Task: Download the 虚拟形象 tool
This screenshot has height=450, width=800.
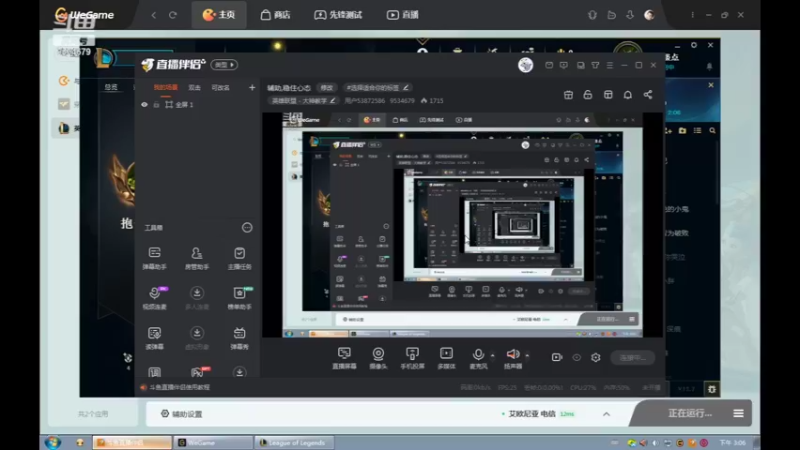Action: pos(196,338)
